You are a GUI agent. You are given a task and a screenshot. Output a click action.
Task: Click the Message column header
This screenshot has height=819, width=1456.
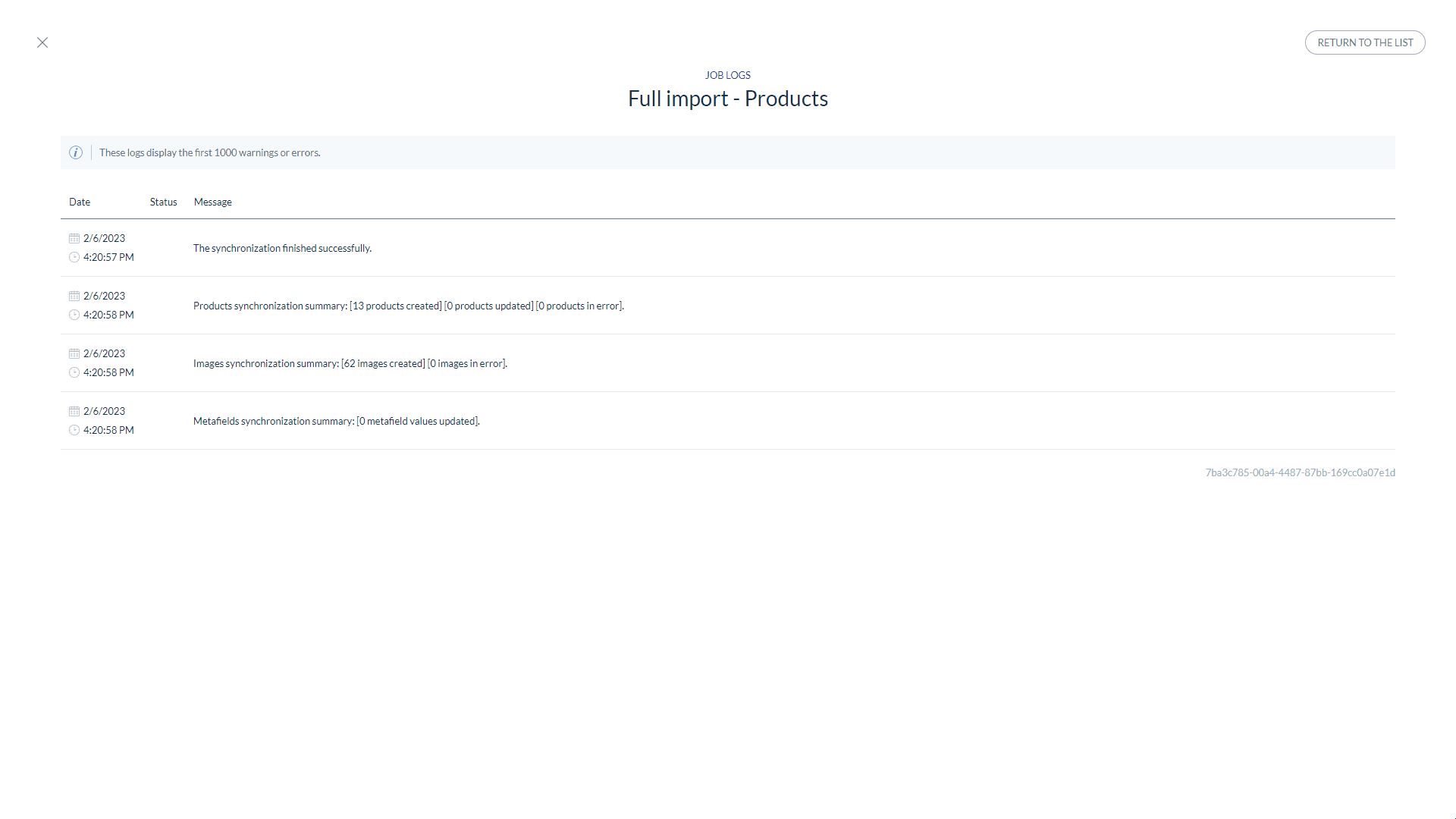pos(213,202)
